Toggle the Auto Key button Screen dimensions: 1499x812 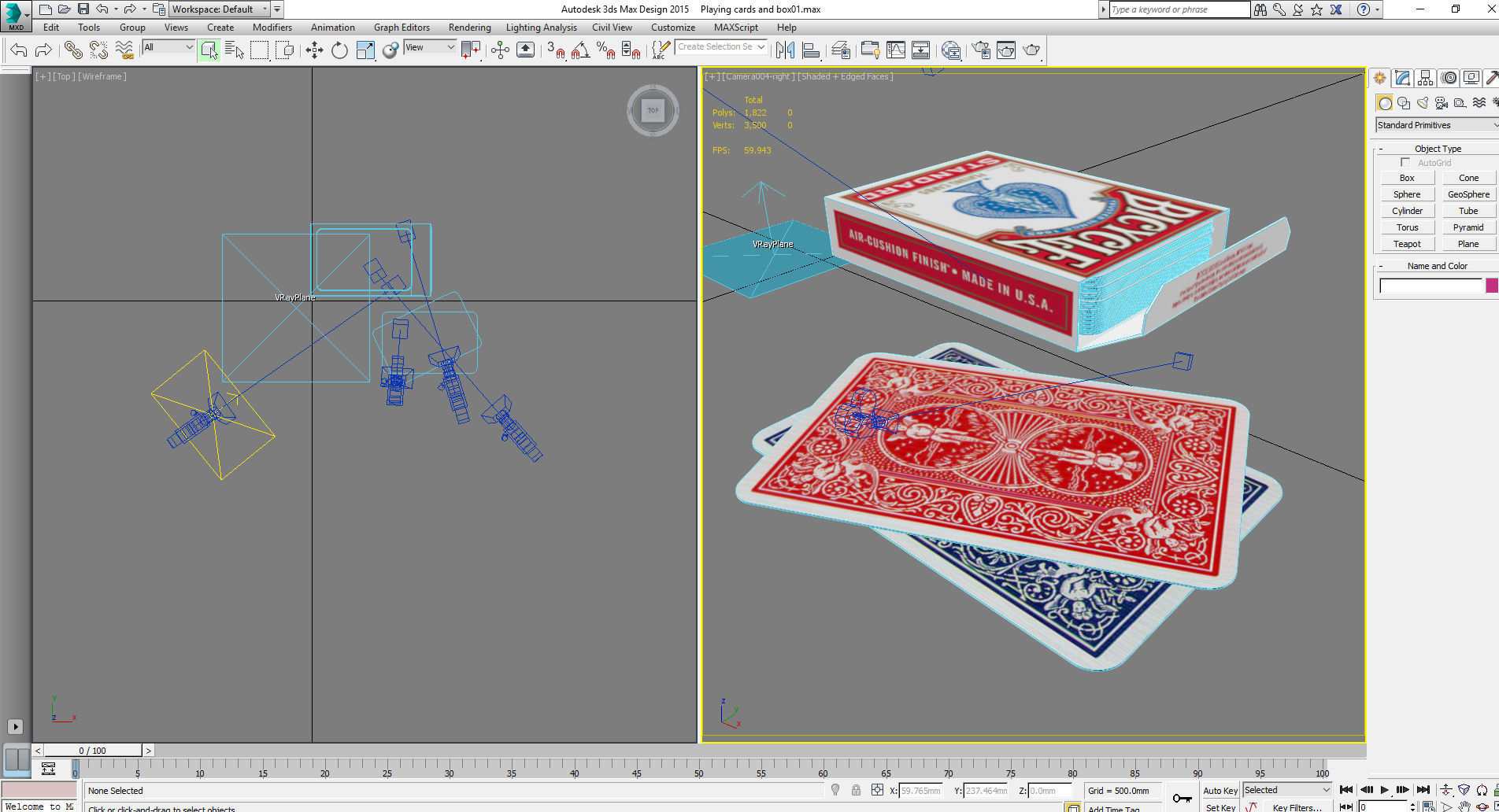click(1220, 791)
